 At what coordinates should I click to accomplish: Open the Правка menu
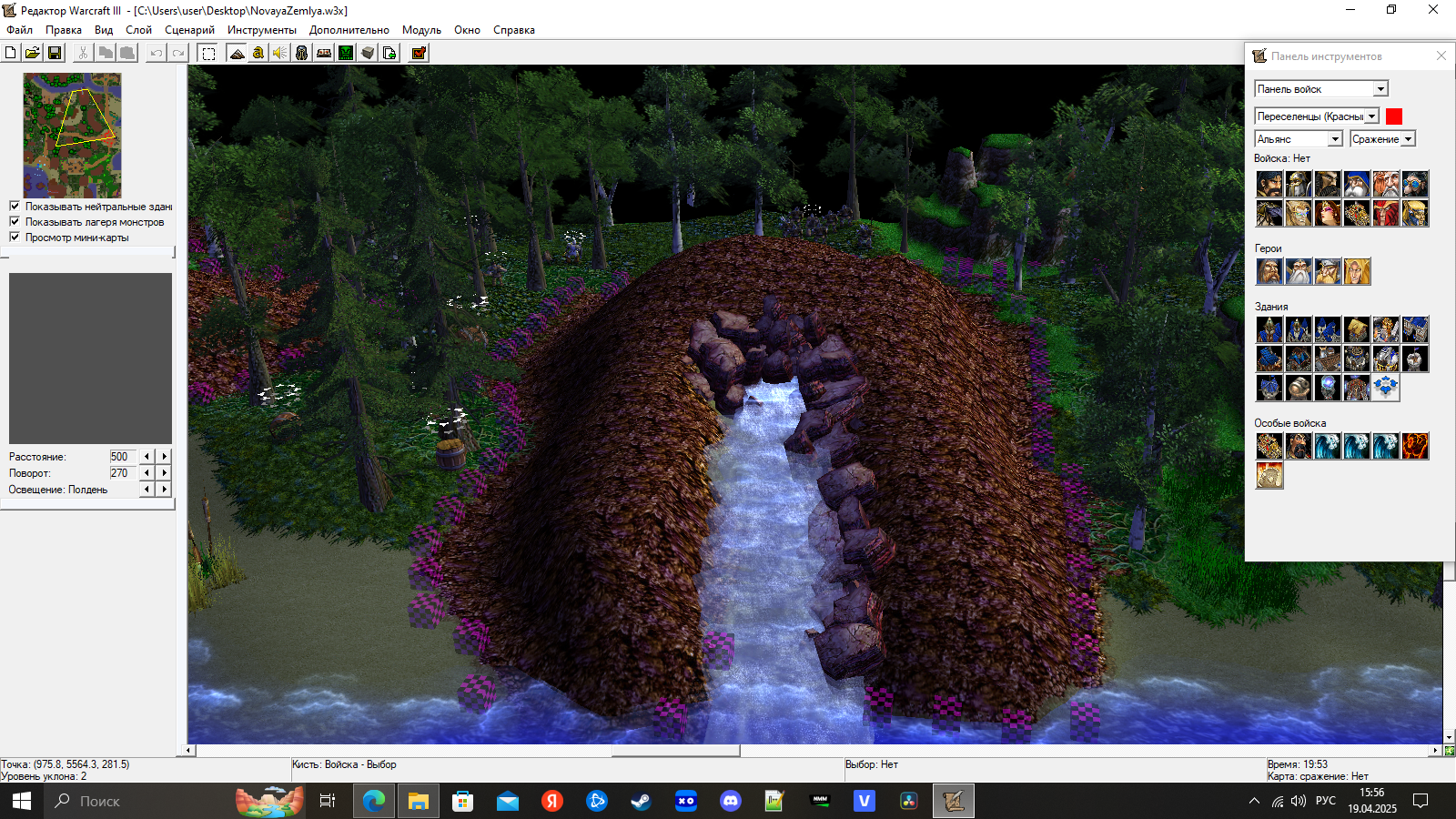click(x=64, y=30)
